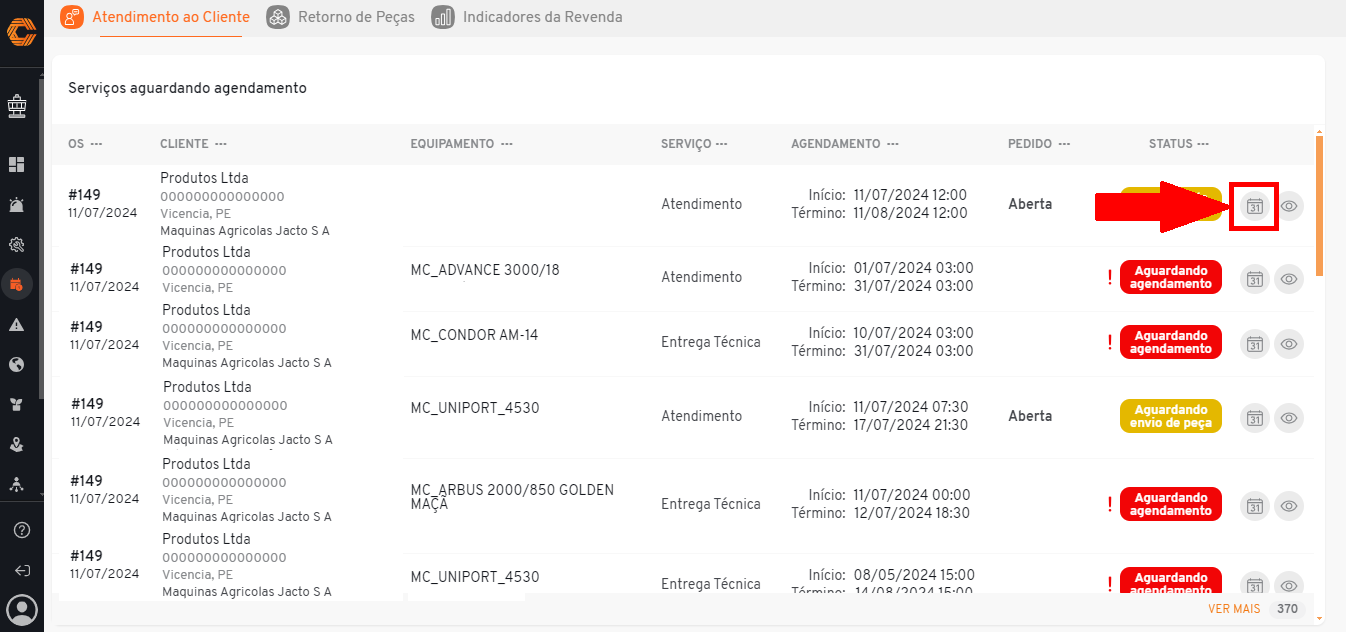
Task: Open calendar icon for MC_CONDOR AM-14 row
Action: click(1255, 344)
